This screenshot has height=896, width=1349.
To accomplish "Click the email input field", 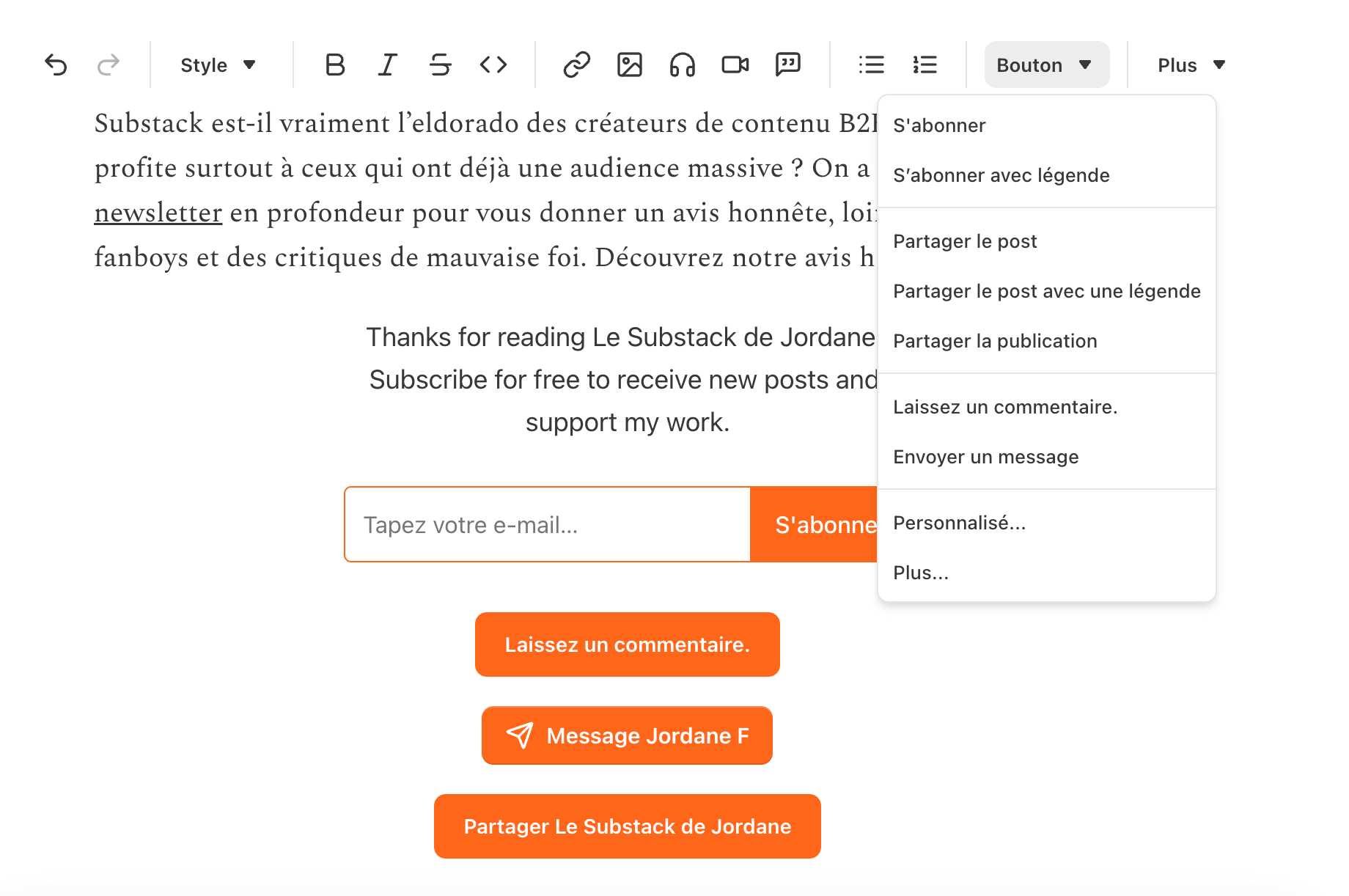I will (547, 525).
